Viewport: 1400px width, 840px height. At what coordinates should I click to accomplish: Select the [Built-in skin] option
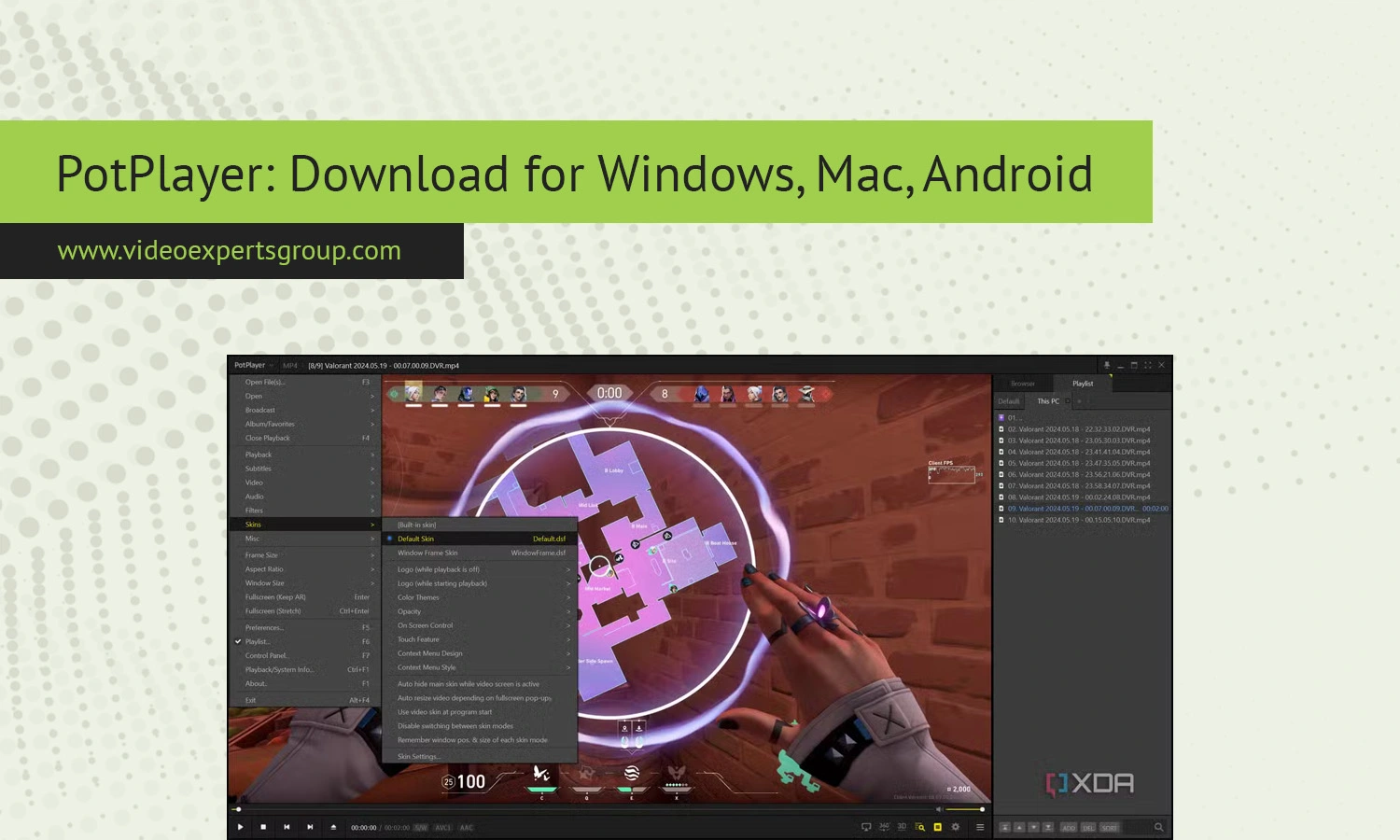(x=480, y=525)
